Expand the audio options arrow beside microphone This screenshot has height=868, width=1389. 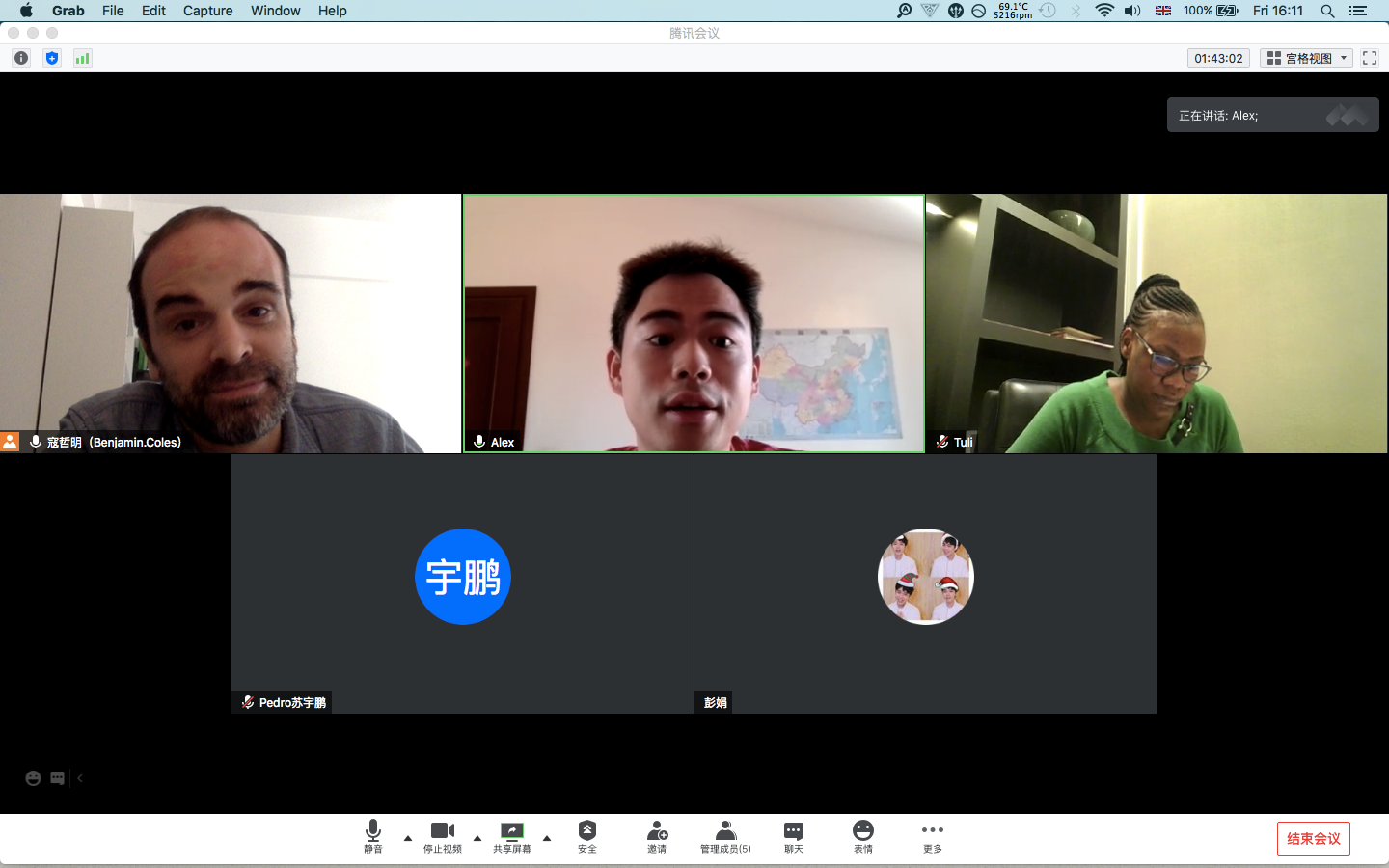(408, 838)
